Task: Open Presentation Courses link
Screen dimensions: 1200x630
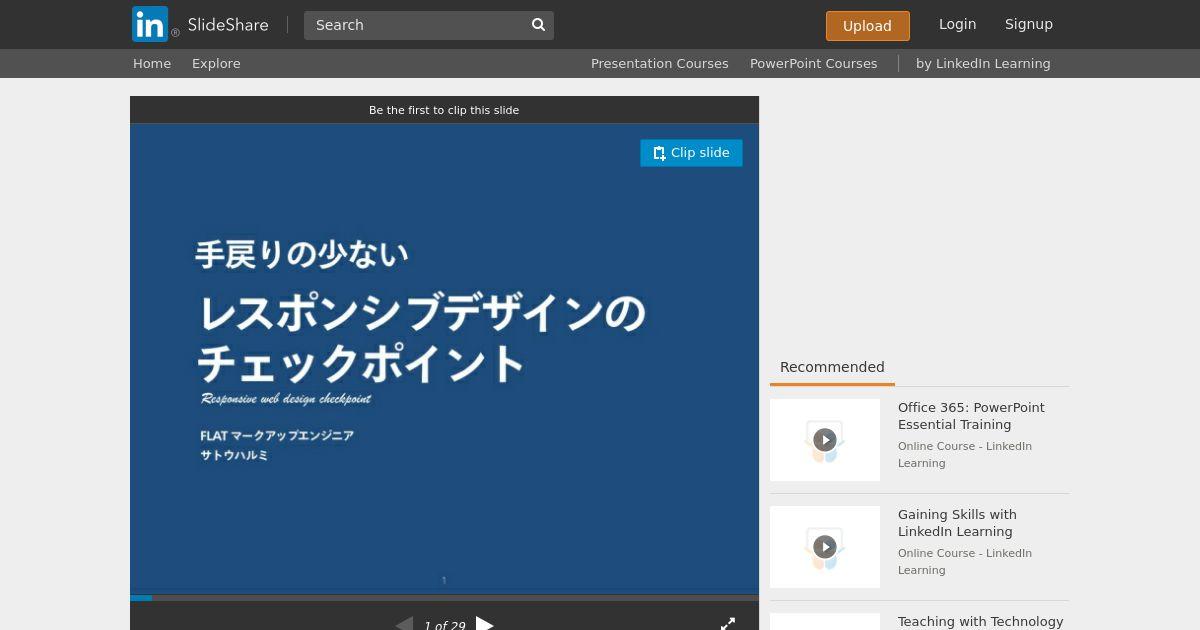Action: pos(659,63)
